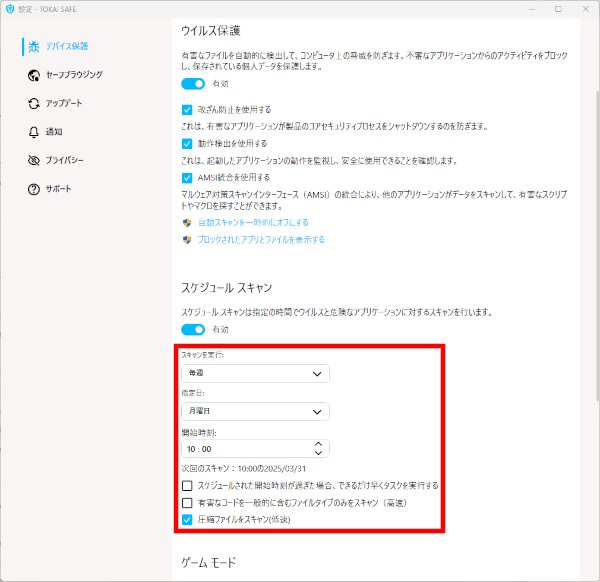Minimize the TOKAI SAFE settings window
600x582 pixels.
[532, 9]
